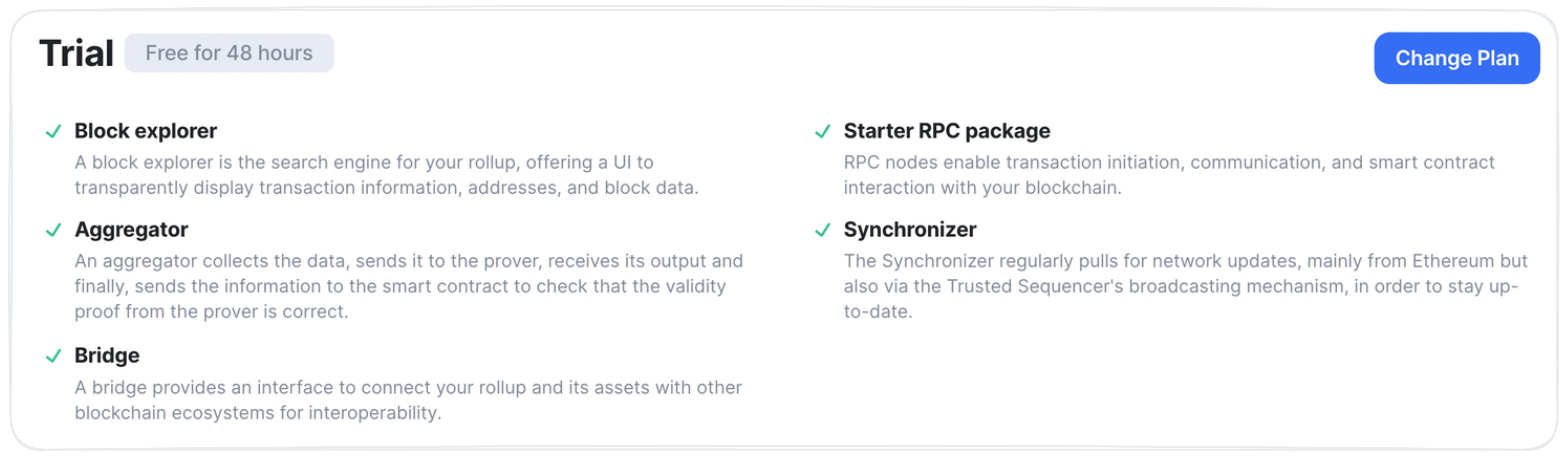
Task: Click the Bridge description paragraph
Action: click(408, 400)
